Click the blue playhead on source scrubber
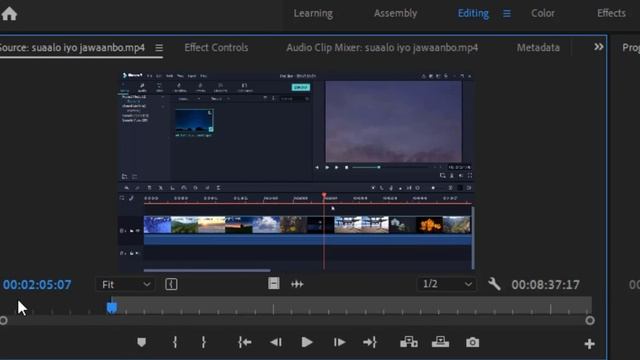 click(x=112, y=307)
